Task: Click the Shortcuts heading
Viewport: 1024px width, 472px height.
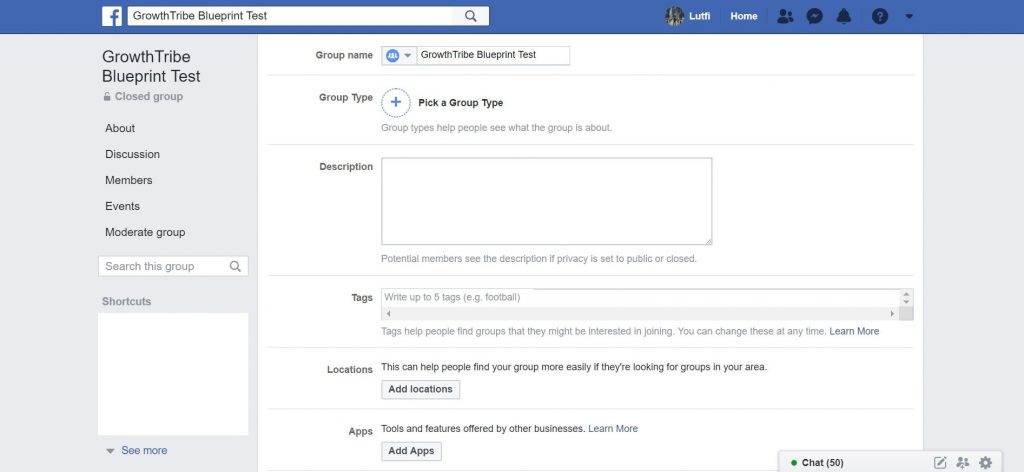Action: [126, 302]
